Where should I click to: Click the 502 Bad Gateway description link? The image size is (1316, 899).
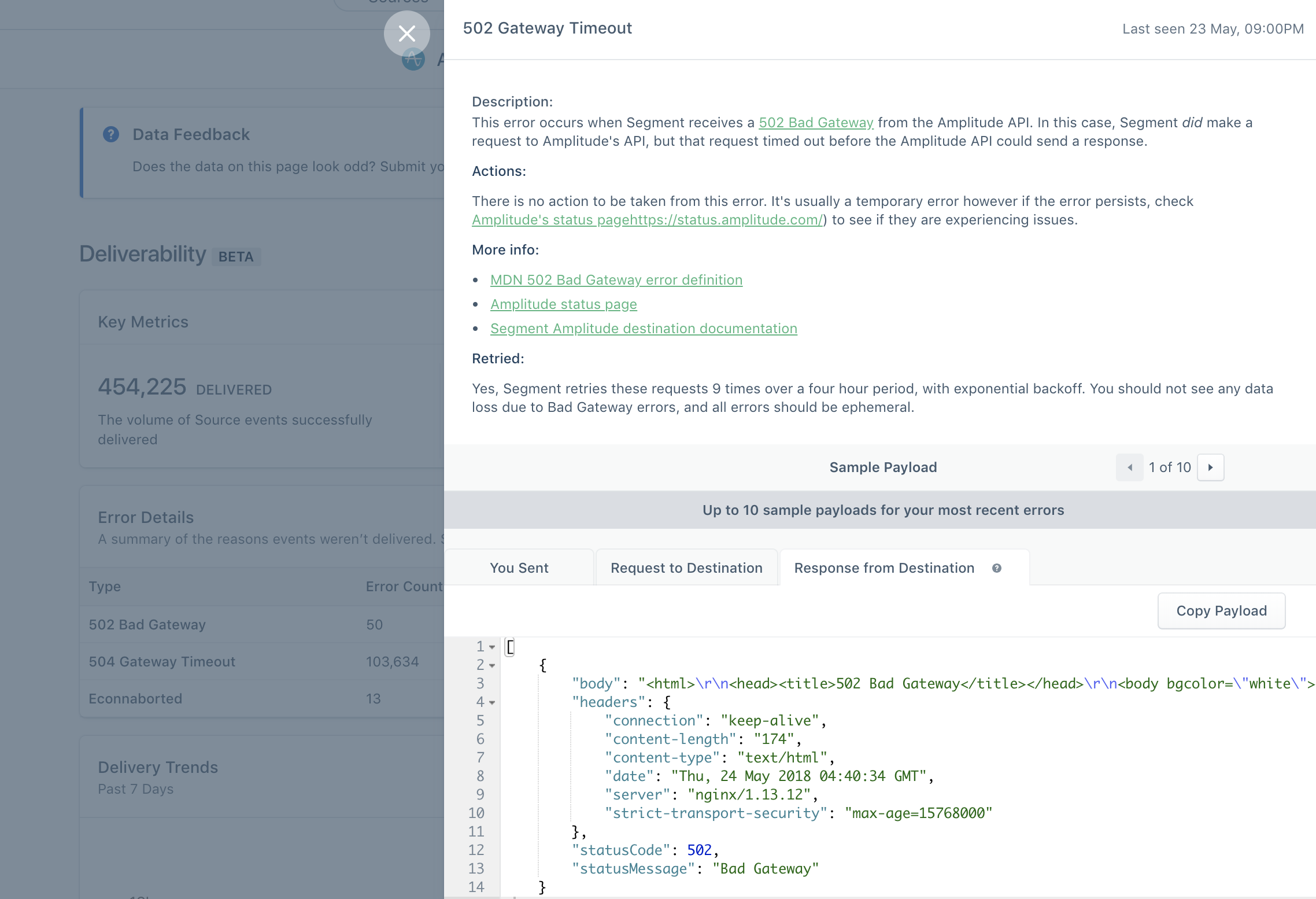point(816,122)
